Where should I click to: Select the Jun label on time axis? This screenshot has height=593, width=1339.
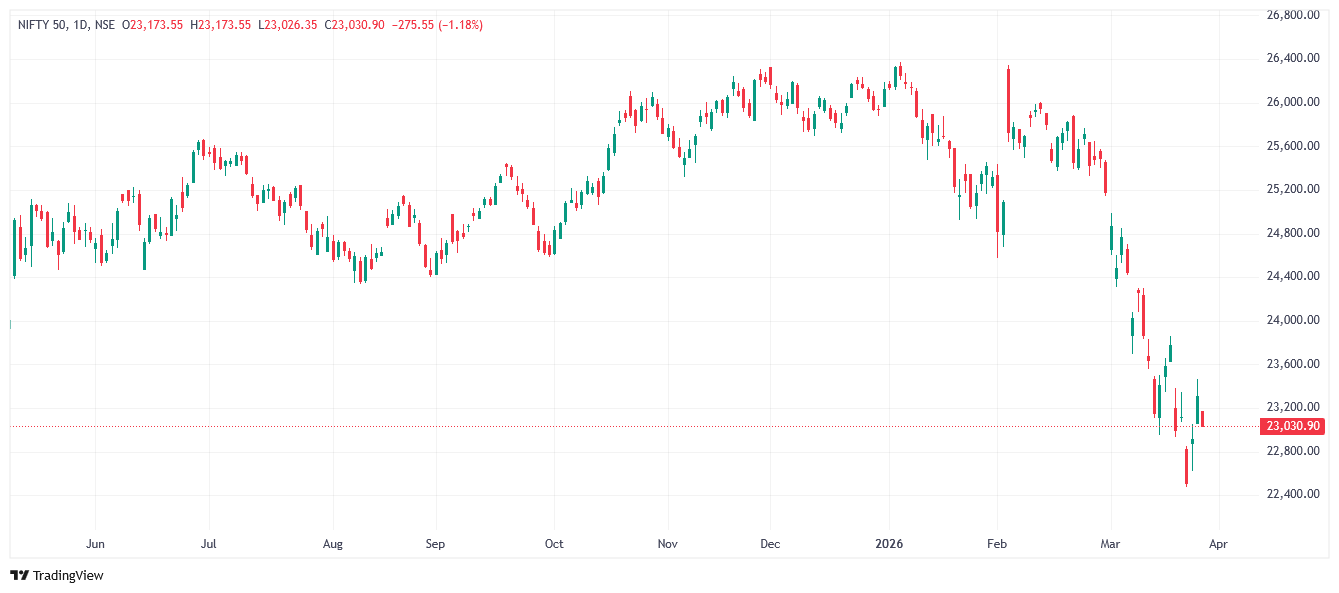[x=96, y=544]
